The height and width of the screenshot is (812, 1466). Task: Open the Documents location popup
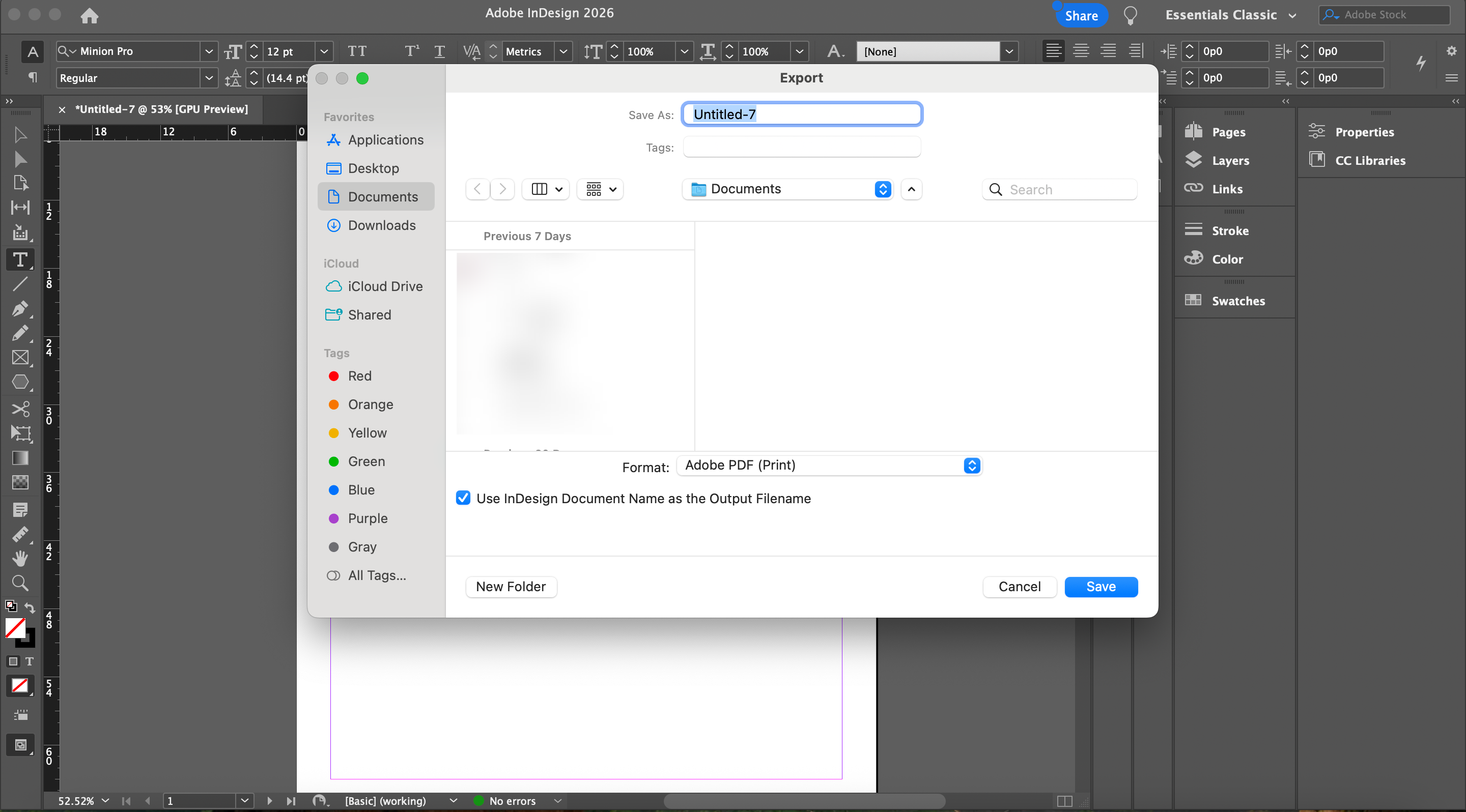(788, 189)
